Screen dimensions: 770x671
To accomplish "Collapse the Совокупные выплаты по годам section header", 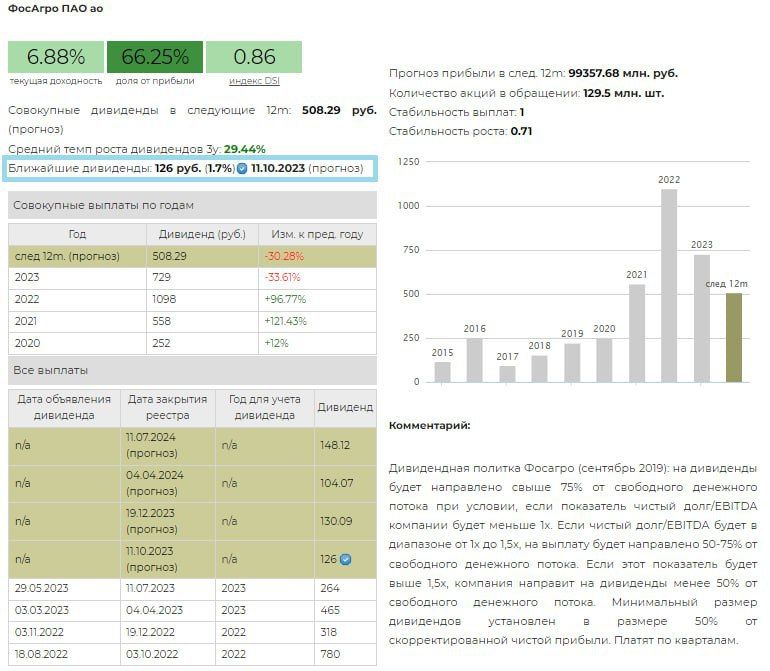I will coord(192,205).
